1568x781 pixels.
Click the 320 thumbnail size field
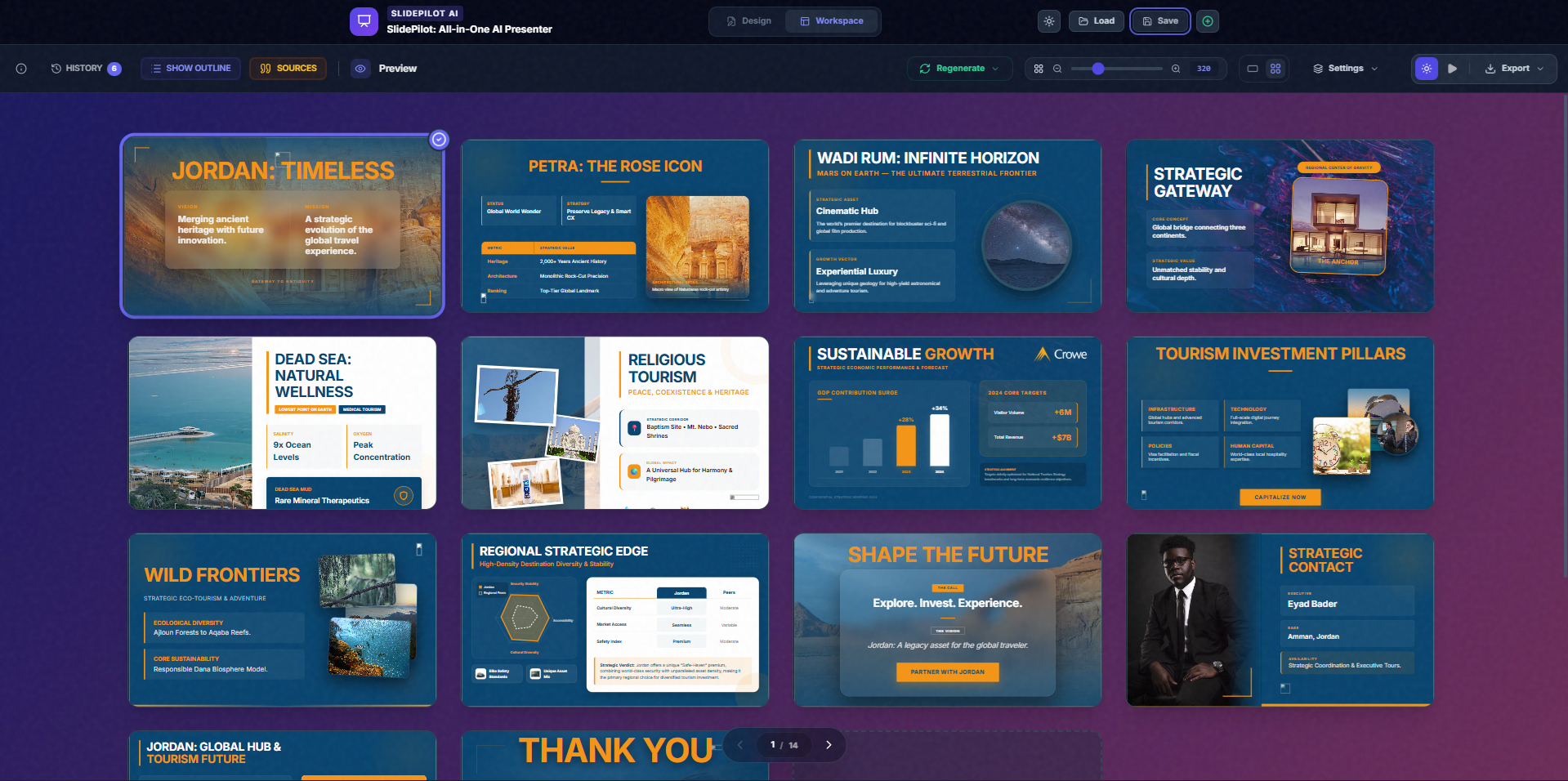1204,69
